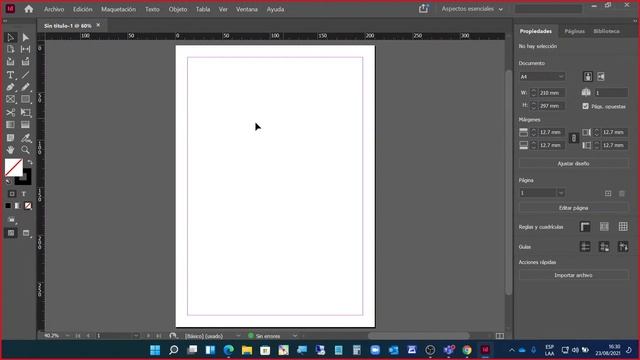Open page number dropdown in status bar
This screenshot has width=640, height=360.
tap(136, 336)
